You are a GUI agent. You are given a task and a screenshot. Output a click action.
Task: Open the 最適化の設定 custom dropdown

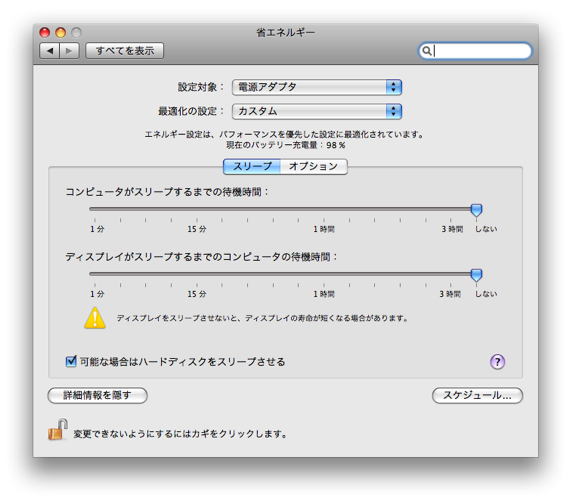coord(317,111)
